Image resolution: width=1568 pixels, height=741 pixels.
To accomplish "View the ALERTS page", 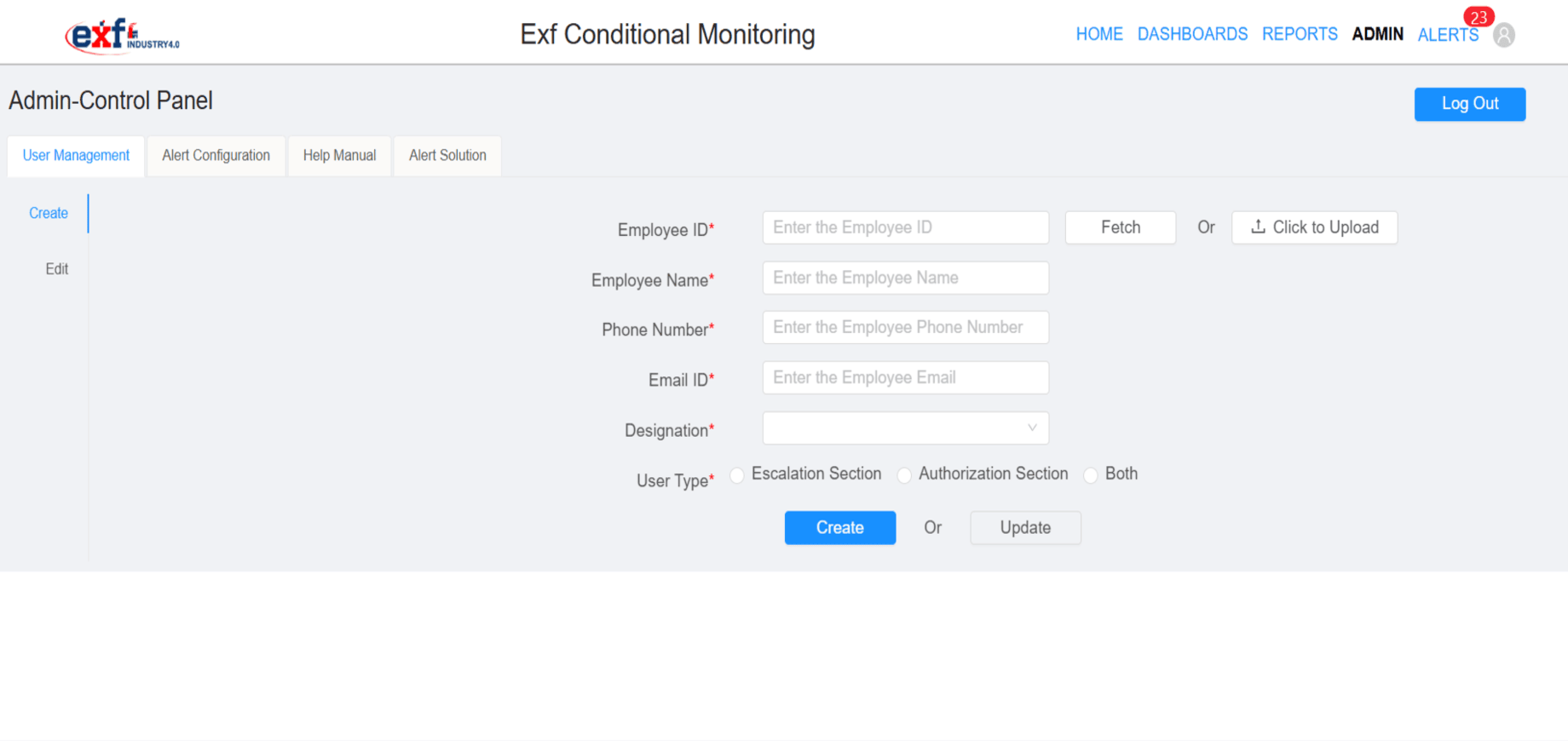I will 1448,35.
